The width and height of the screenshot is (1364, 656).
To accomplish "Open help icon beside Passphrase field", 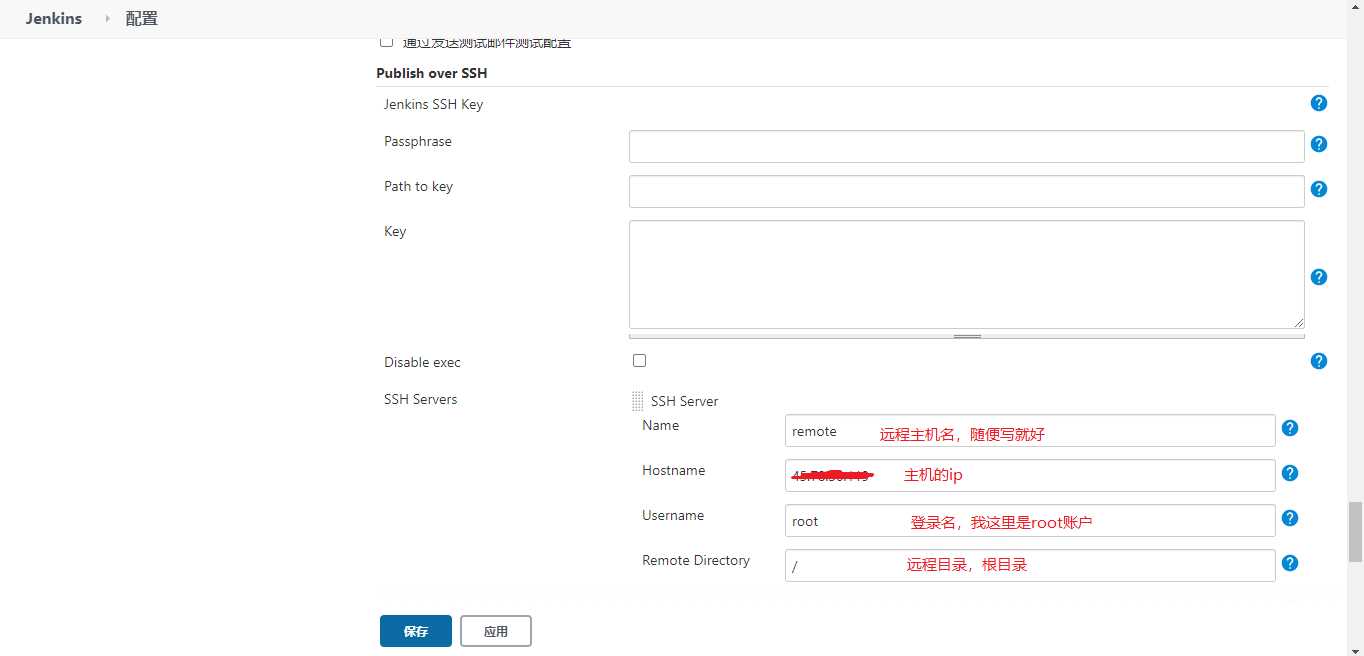I will pos(1318,144).
